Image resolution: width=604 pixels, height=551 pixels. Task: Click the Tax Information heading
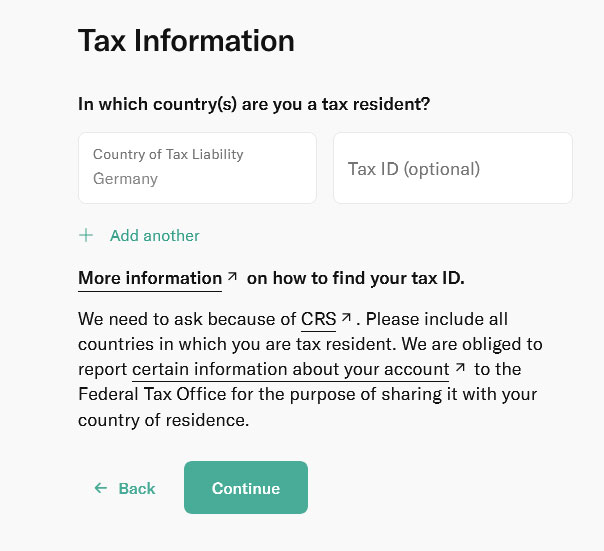point(186,40)
